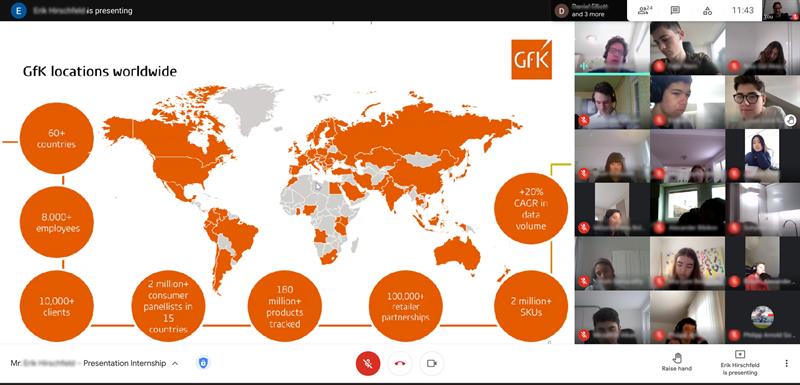Image resolution: width=800 pixels, height=385 pixels.
Task: Open the three-dot more options menu
Action: coord(786,363)
